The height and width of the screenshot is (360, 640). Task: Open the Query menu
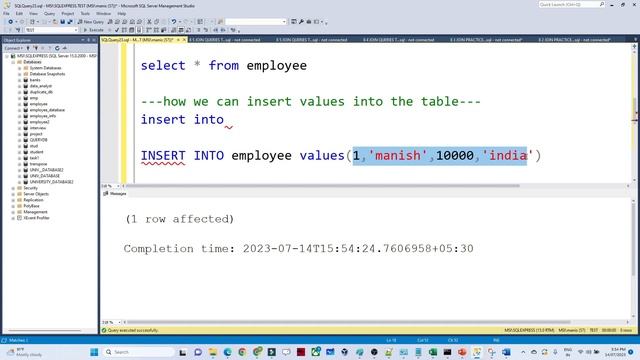(49, 13)
